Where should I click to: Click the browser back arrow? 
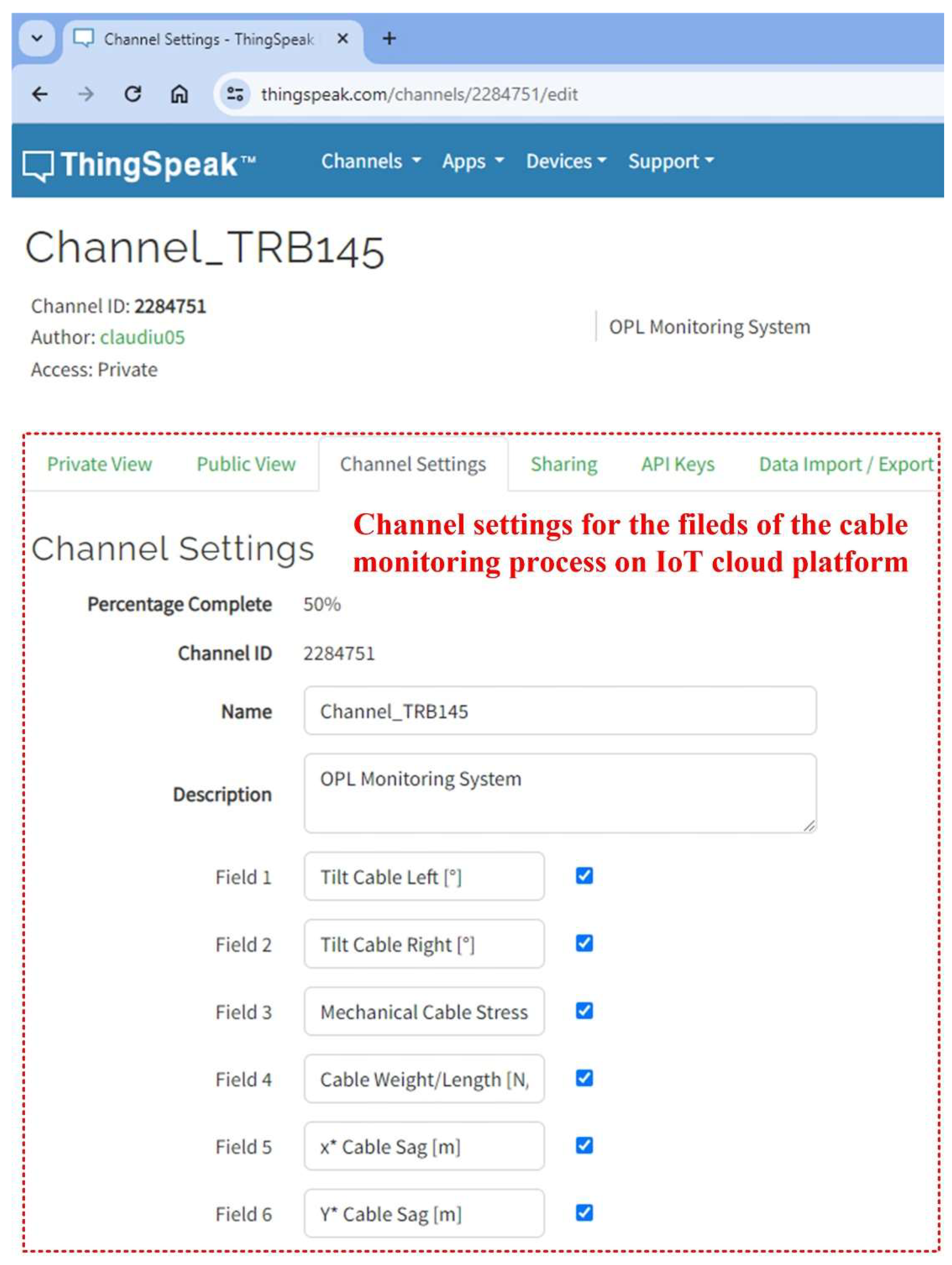coord(39,94)
